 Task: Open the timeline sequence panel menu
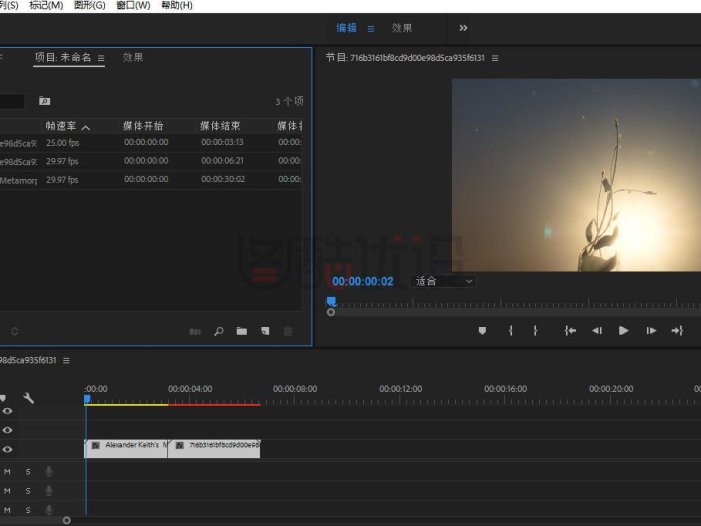point(66,360)
